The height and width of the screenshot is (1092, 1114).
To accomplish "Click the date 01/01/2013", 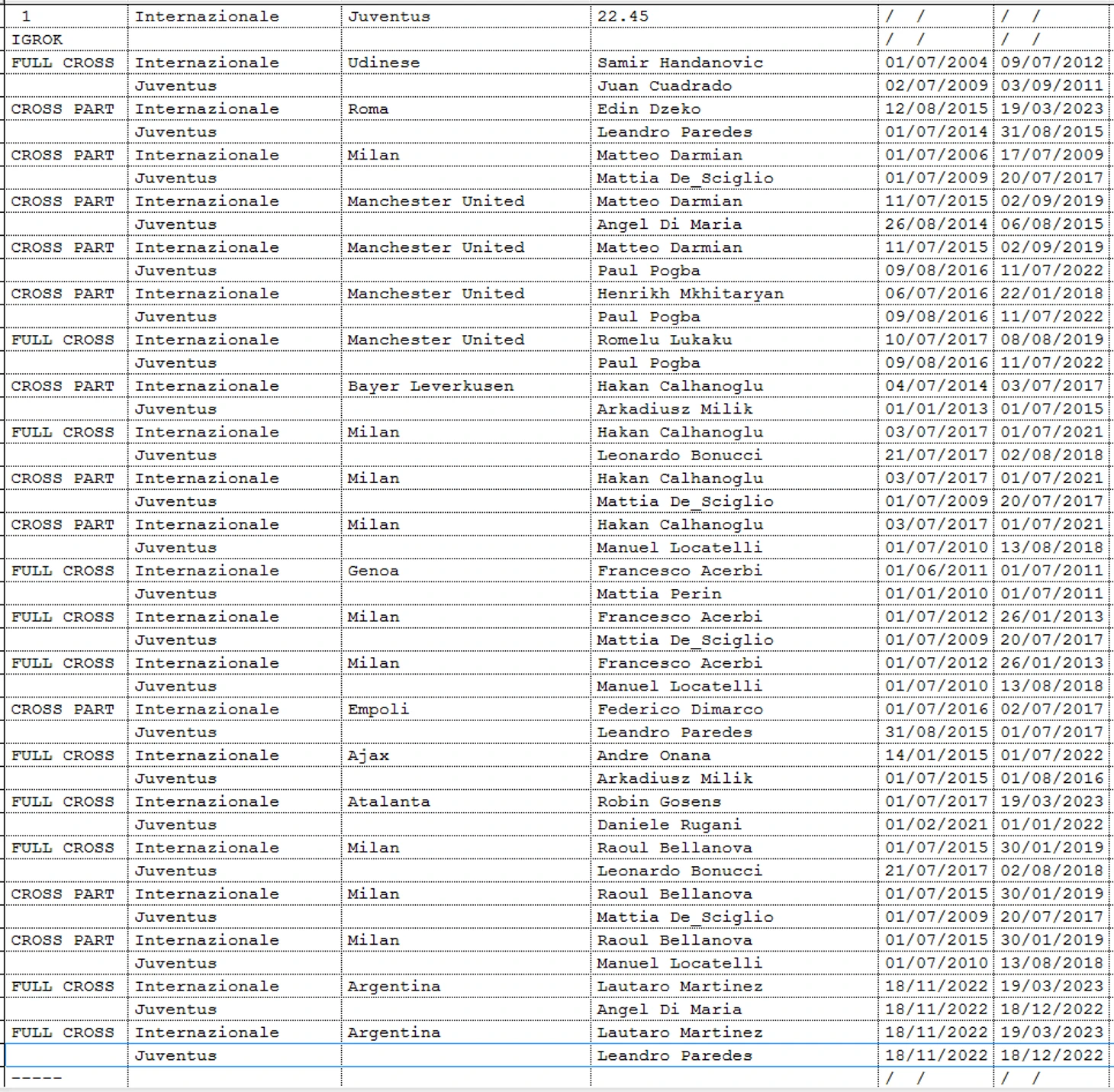I will [936, 408].
